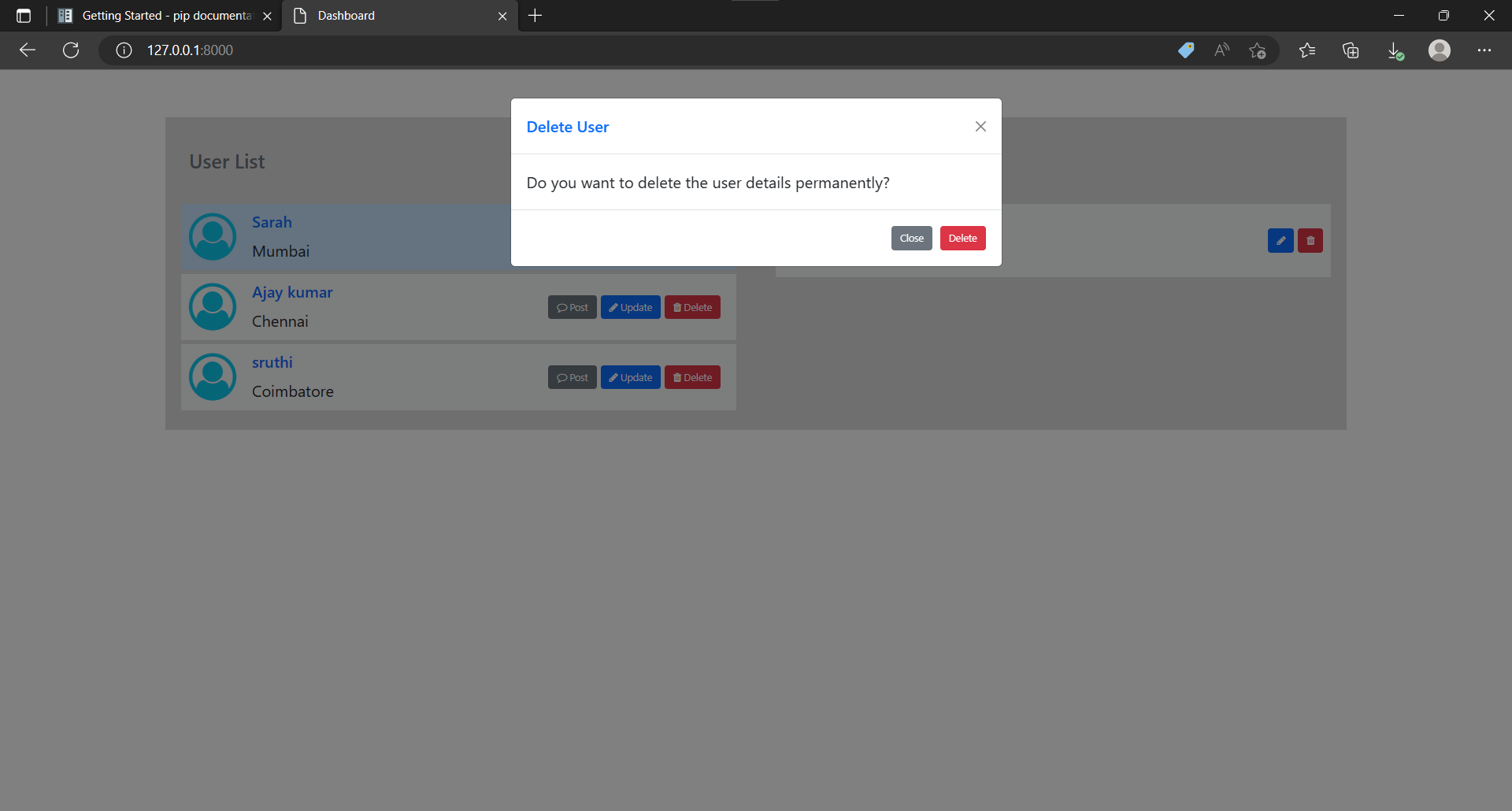Open the tab actions menu icon
This screenshot has width=1512, height=811.
(x=24, y=16)
